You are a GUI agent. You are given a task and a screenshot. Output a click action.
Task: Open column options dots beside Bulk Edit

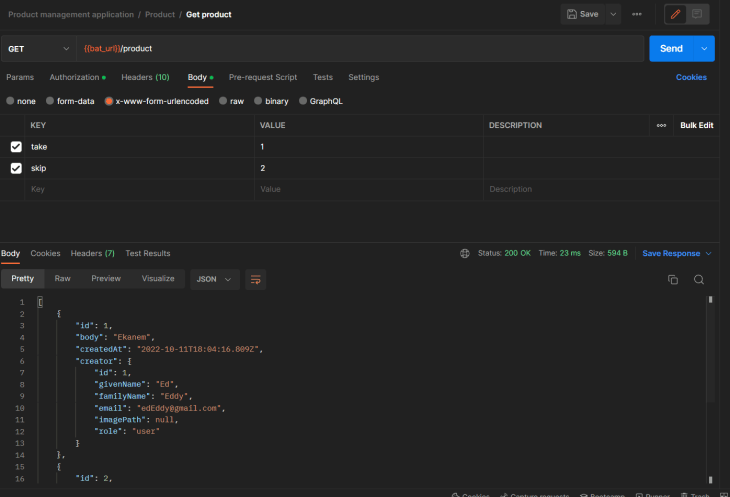click(661, 125)
